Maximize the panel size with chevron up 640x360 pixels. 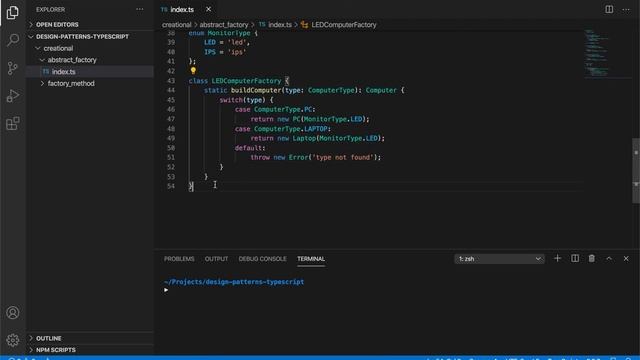click(609, 258)
